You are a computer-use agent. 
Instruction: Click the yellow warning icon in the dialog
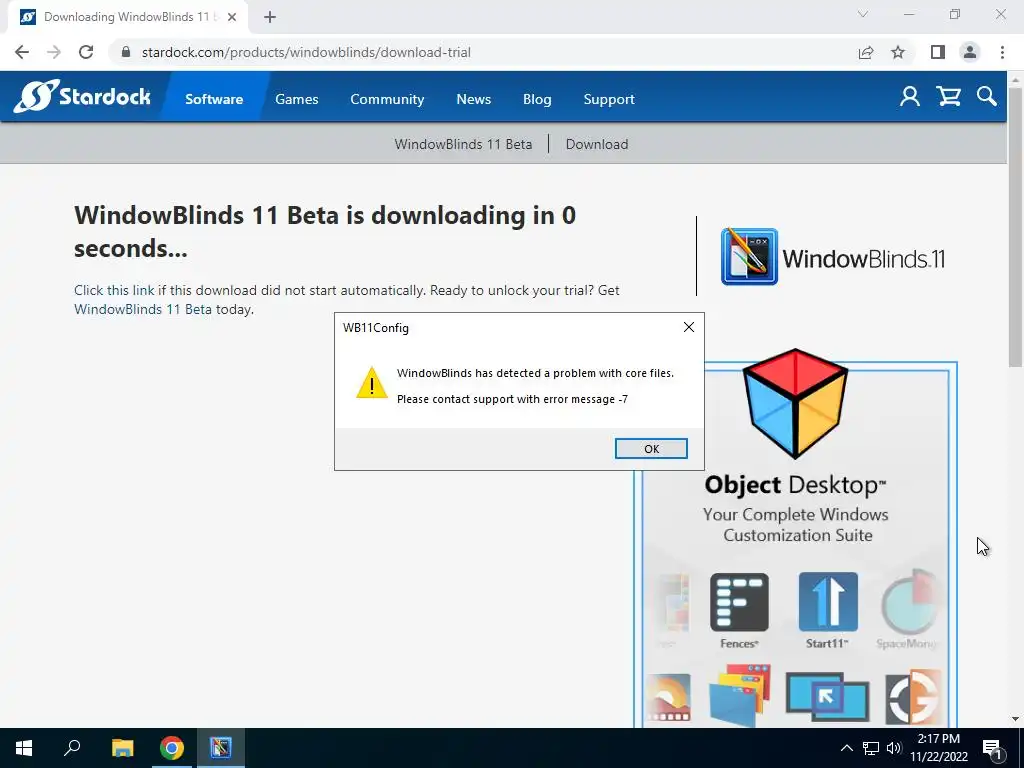pyautogui.click(x=372, y=383)
